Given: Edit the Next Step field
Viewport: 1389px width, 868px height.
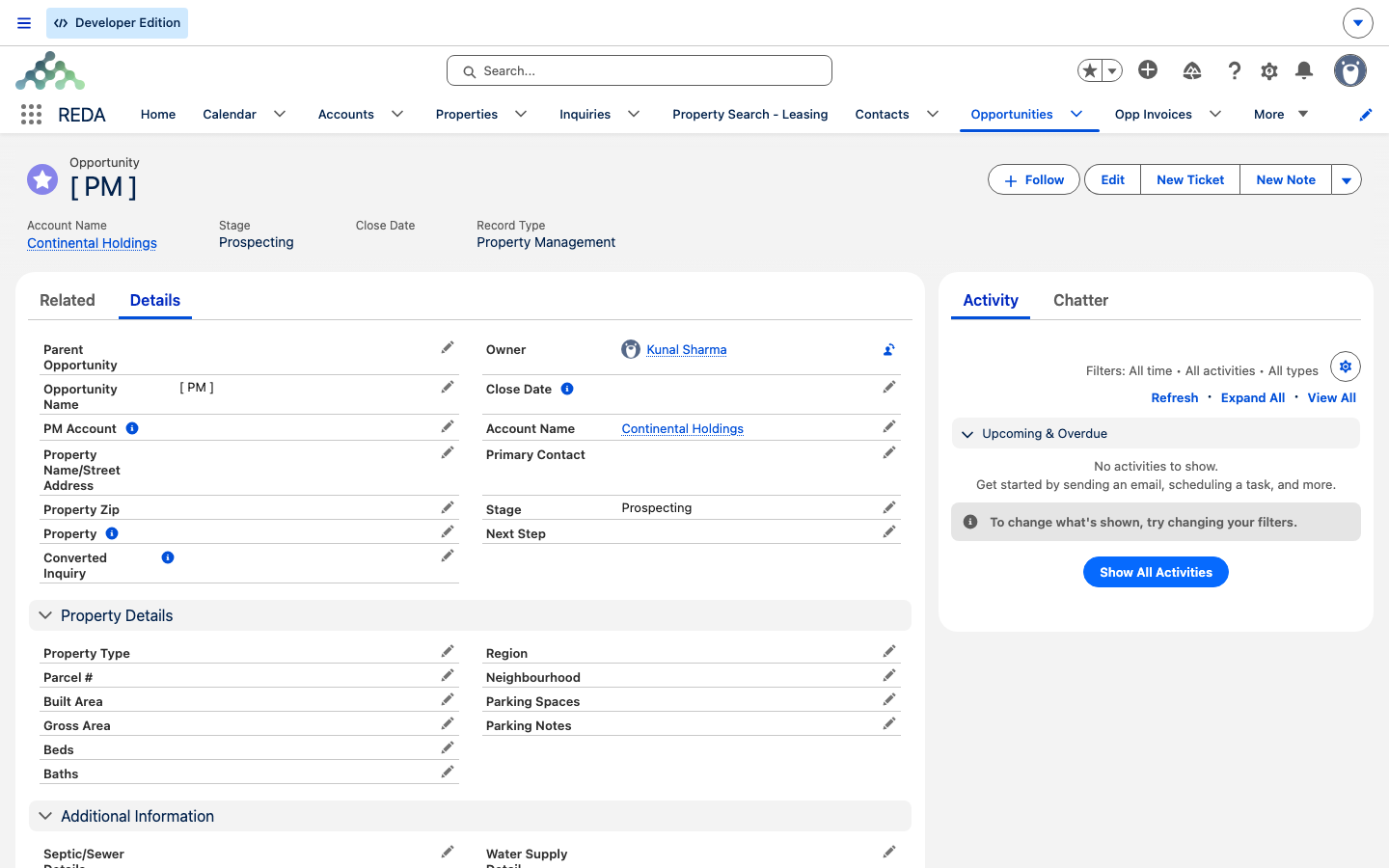Looking at the screenshot, I should (889, 531).
